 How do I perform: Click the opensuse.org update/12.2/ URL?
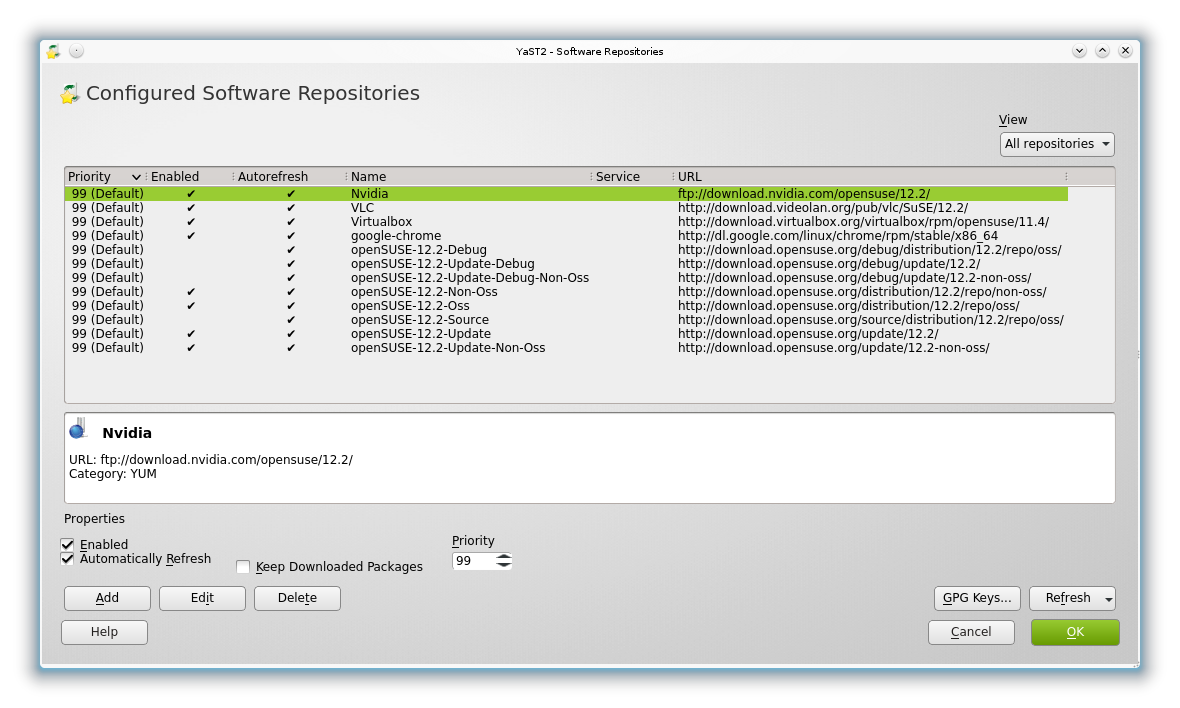(808, 334)
